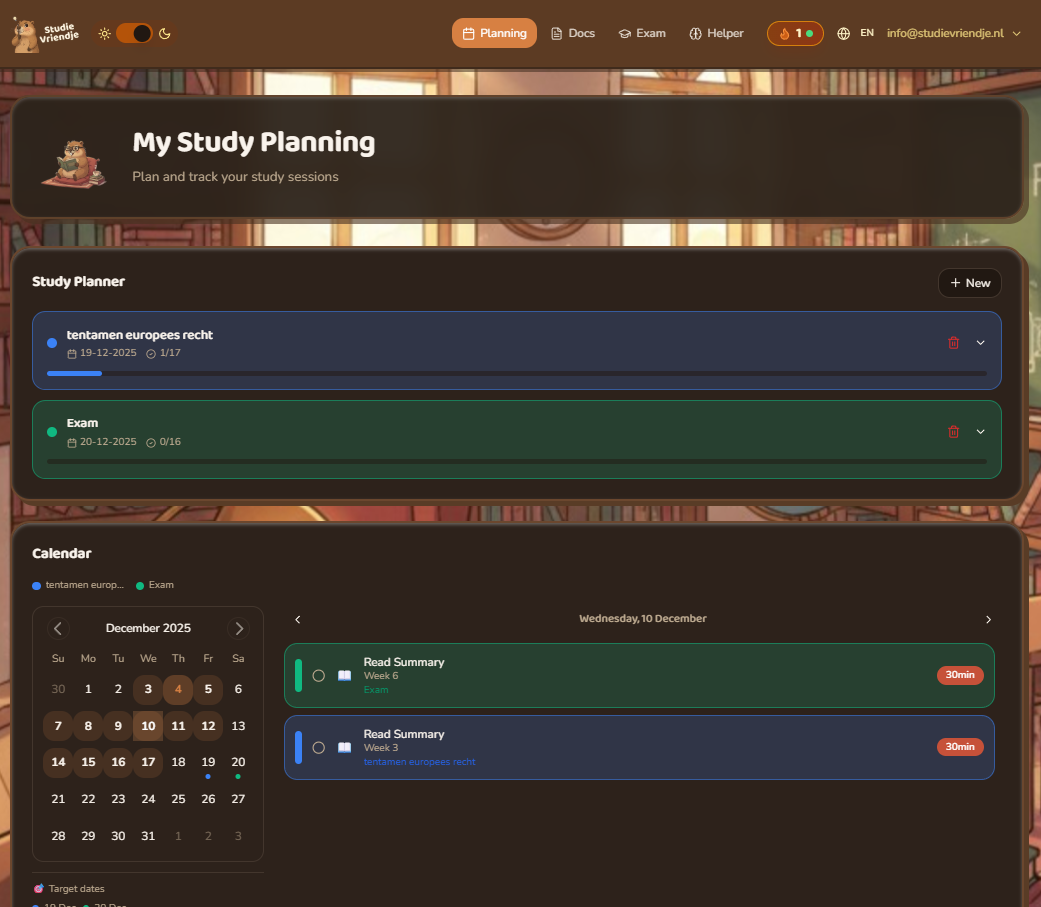Viewport: 1041px width, 907px height.
Task: Click the trash icon for the Exam plan
Action: coord(953,431)
